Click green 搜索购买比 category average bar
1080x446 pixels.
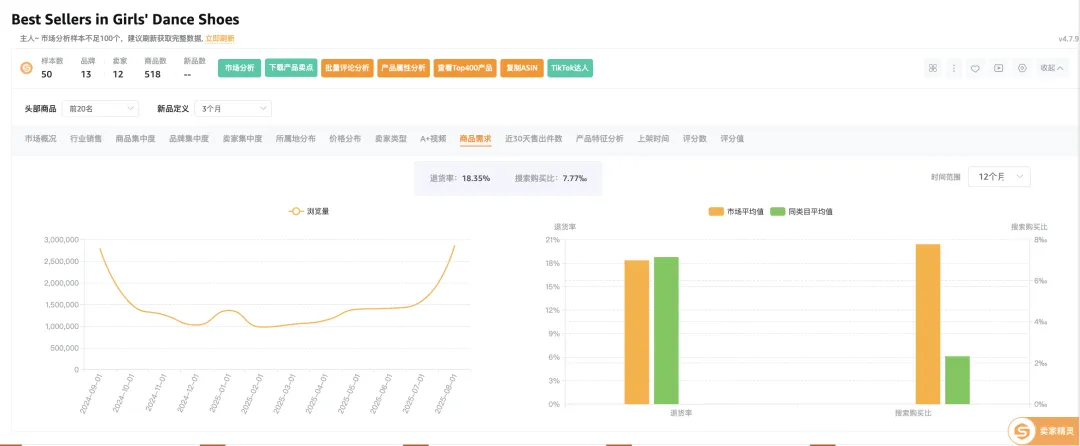pyautogui.click(x=957, y=380)
